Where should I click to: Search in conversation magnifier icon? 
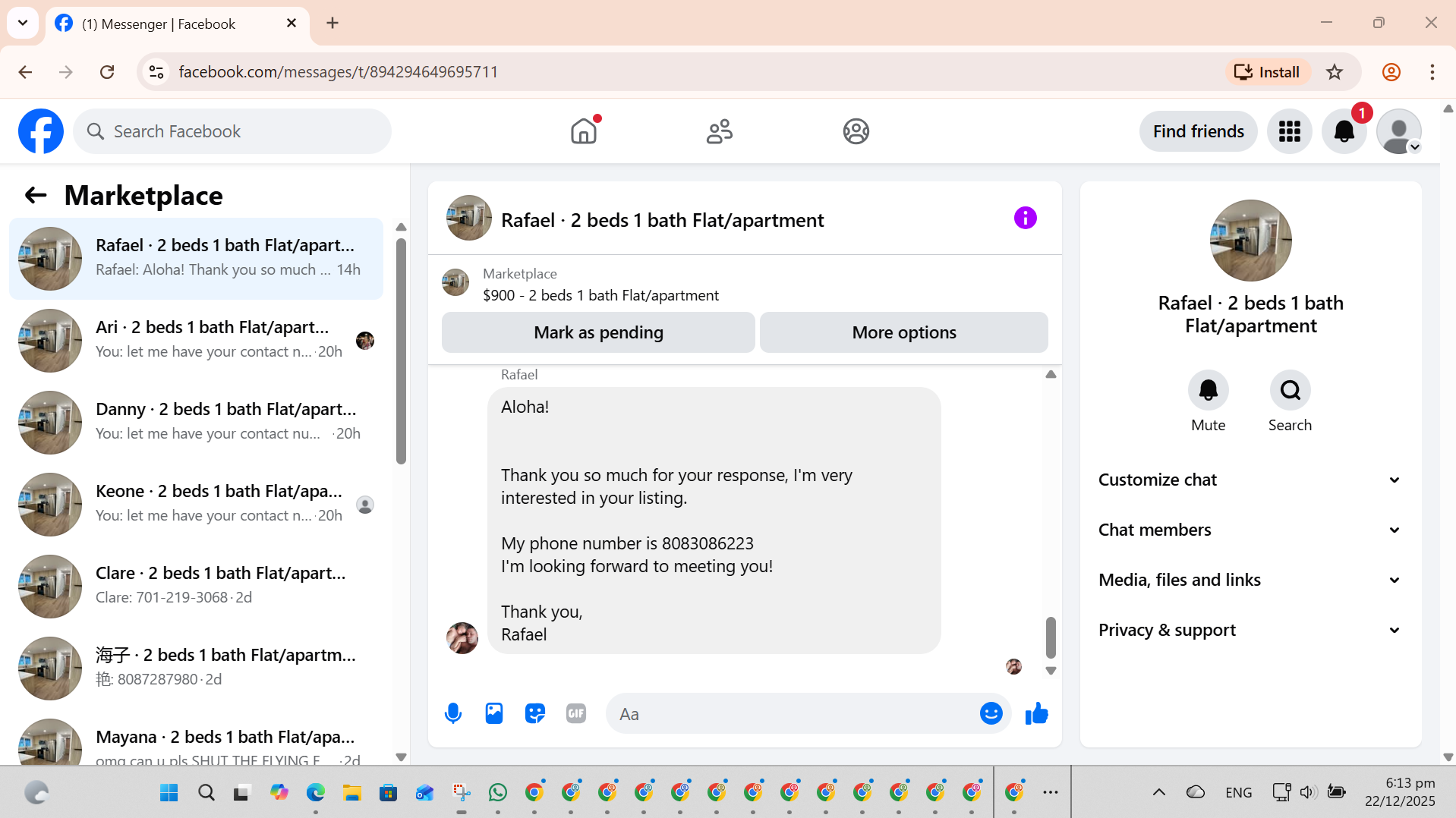[1290, 390]
